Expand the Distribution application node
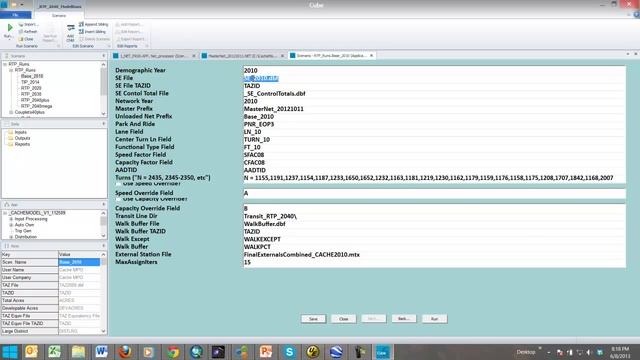The image size is (640, 360). click(x=11, y=237)
